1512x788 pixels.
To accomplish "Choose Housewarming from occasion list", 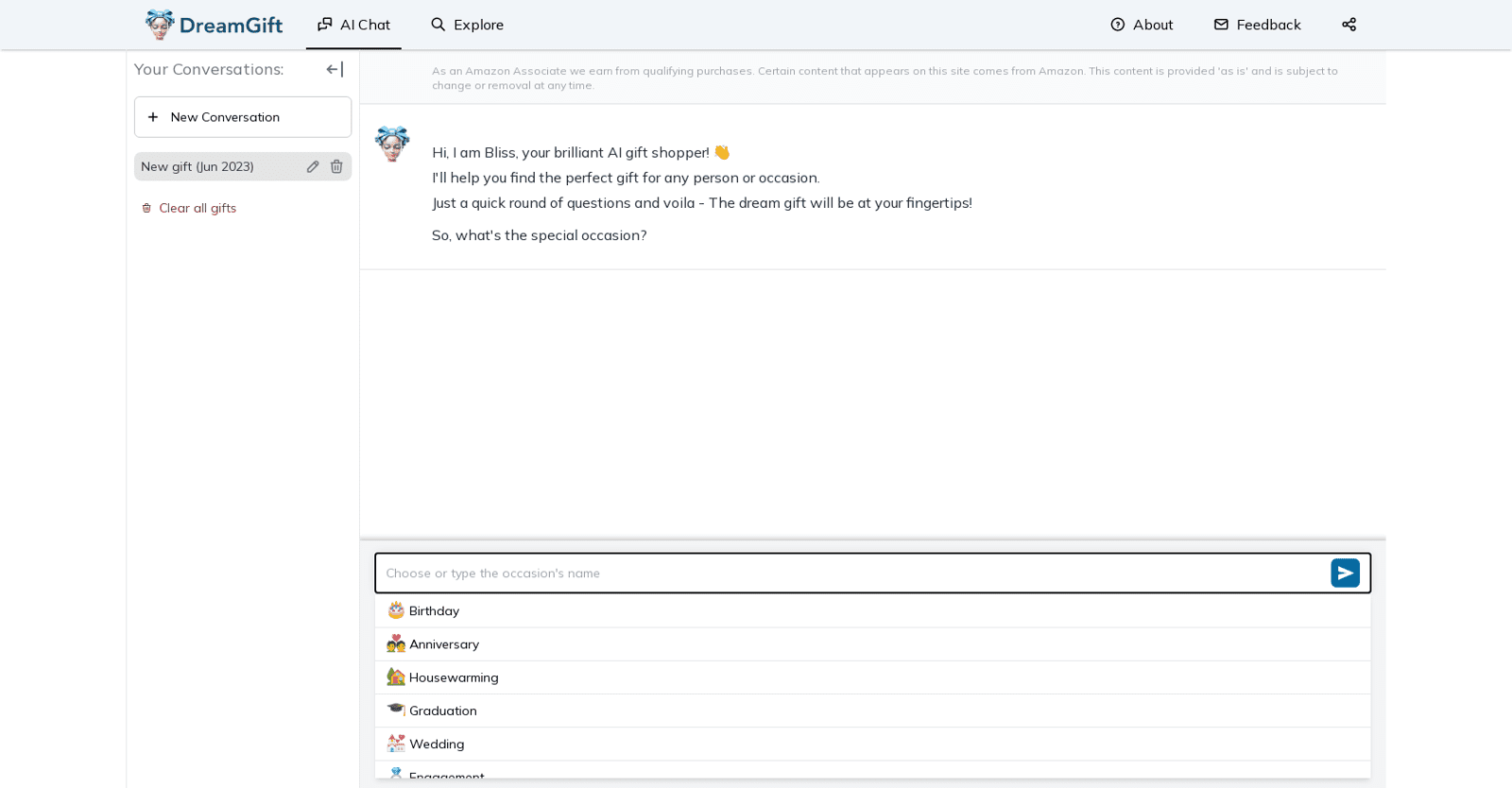I will tap(453, 677).
